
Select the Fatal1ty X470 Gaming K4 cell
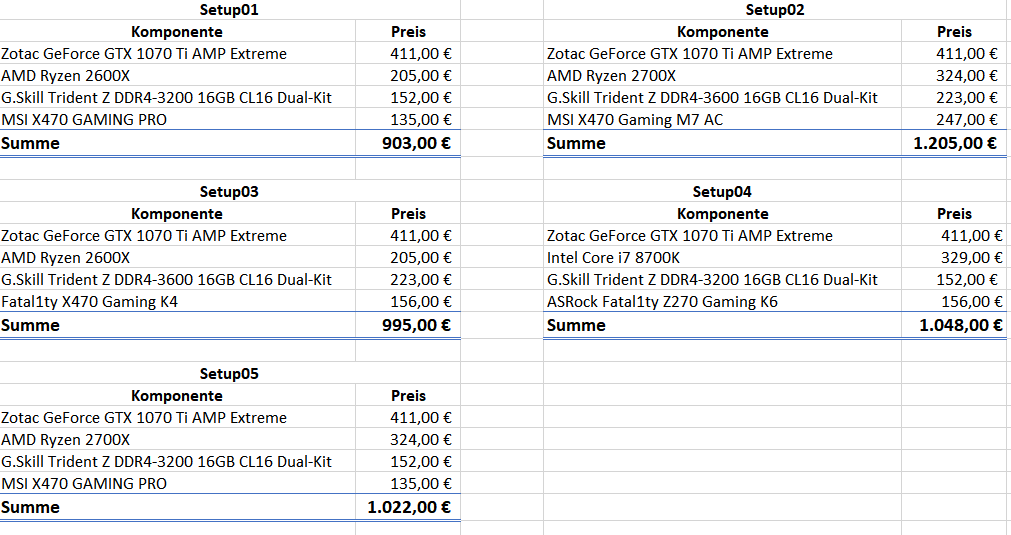point(177,301)
